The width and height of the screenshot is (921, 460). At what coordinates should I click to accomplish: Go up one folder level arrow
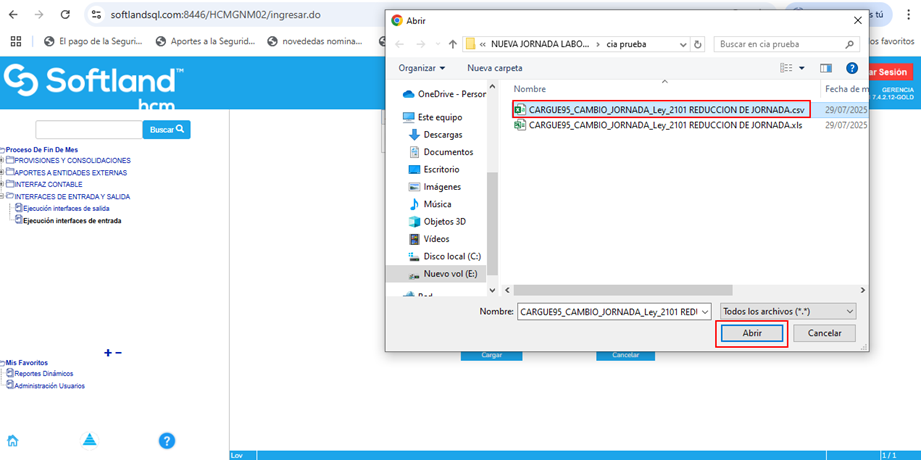pos(453,44)
